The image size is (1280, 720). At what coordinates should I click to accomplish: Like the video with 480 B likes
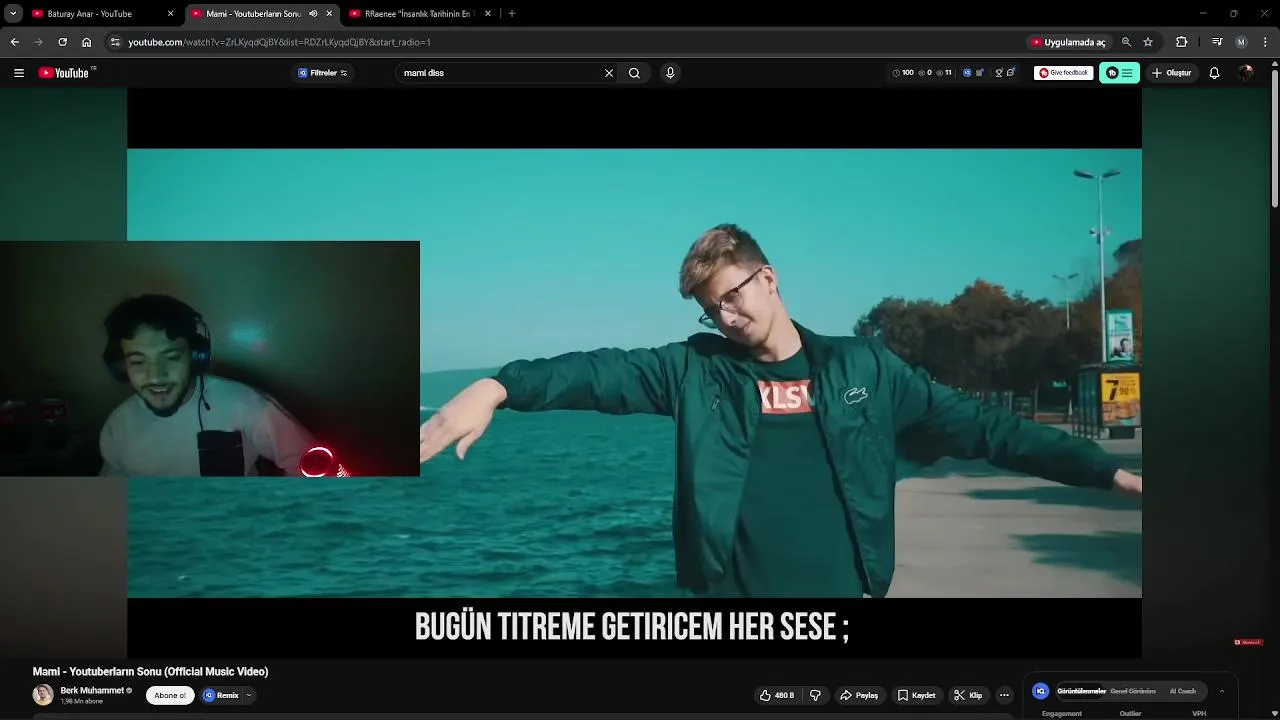[778, 695]
